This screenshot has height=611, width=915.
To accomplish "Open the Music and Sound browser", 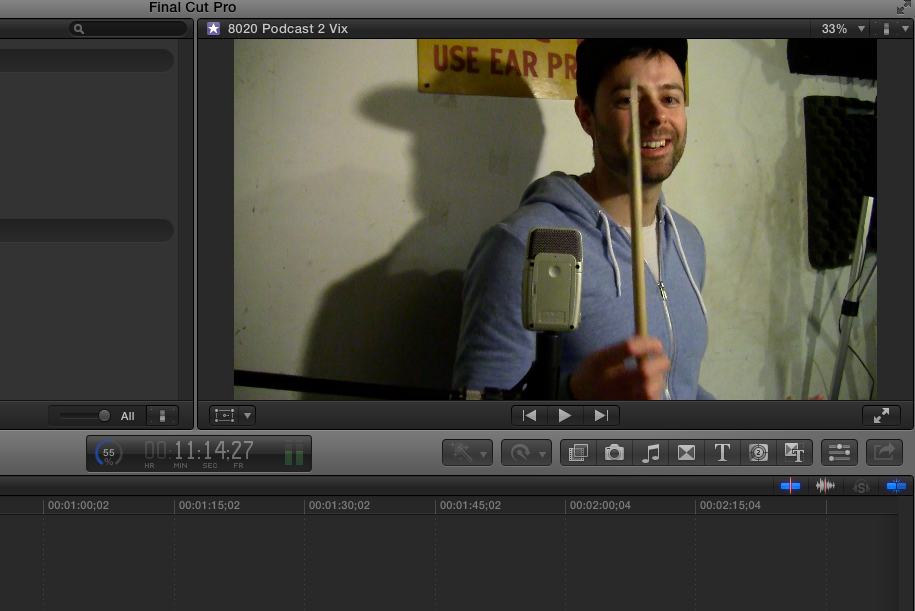I will (650, 453).
